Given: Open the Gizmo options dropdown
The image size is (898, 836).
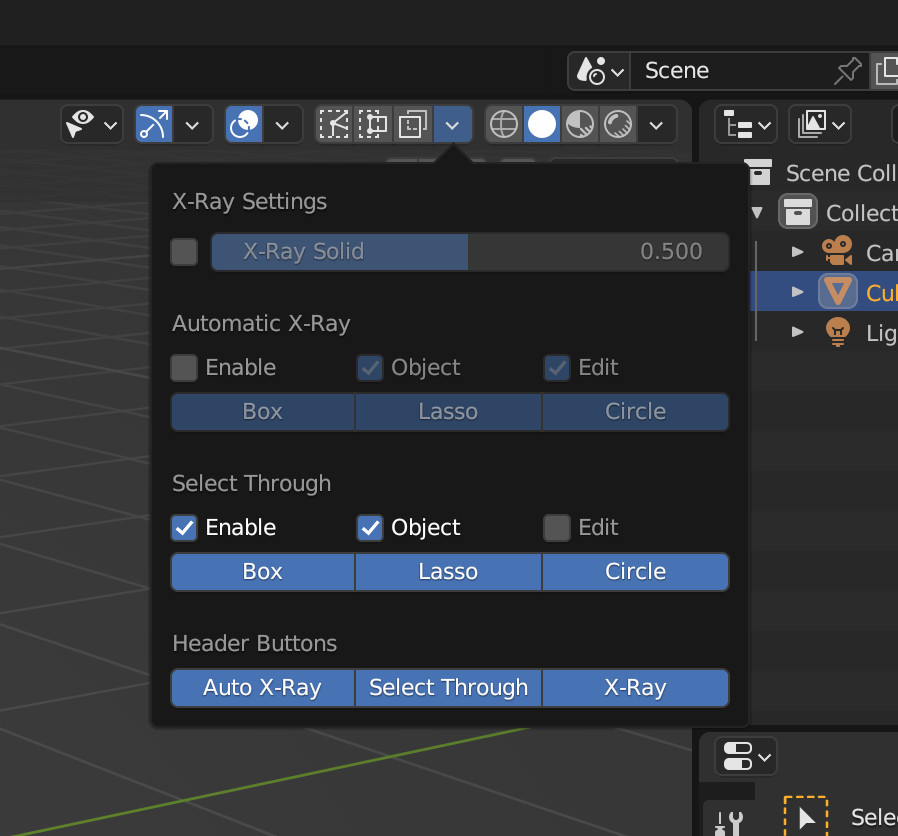Looking at the screenshot, I should [x=192, y=125].
